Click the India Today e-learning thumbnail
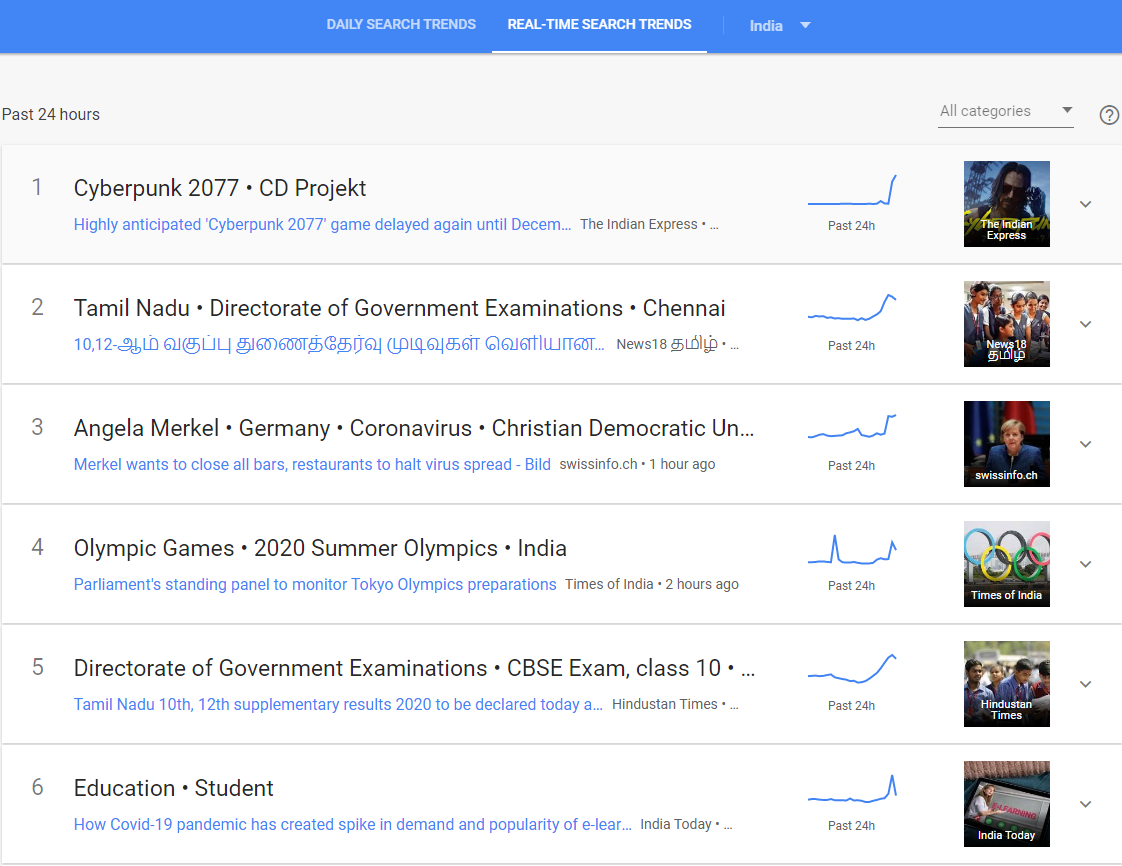The width and height of the screenshot is (1122, 866). tap(1007, 804)
